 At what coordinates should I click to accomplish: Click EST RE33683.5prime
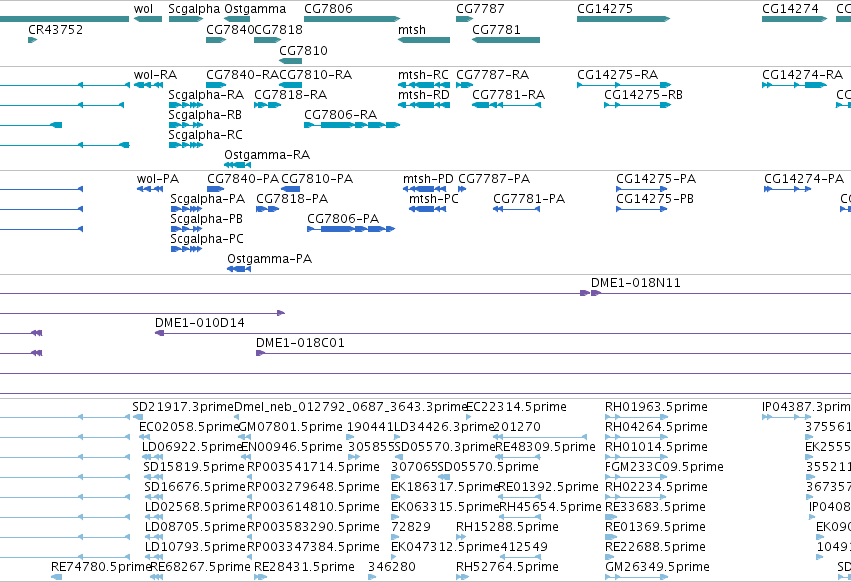point(655,507)
